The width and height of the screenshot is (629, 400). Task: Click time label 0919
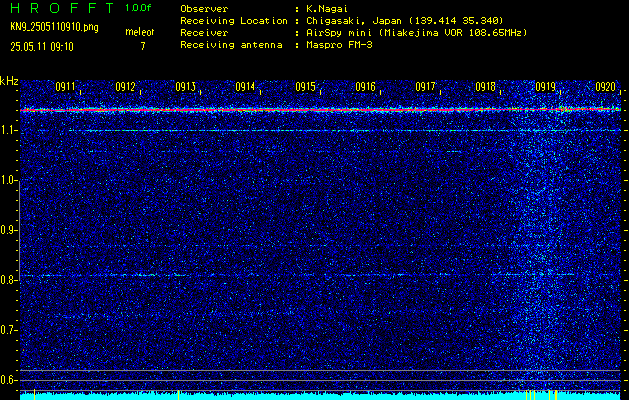pos(545,87)
